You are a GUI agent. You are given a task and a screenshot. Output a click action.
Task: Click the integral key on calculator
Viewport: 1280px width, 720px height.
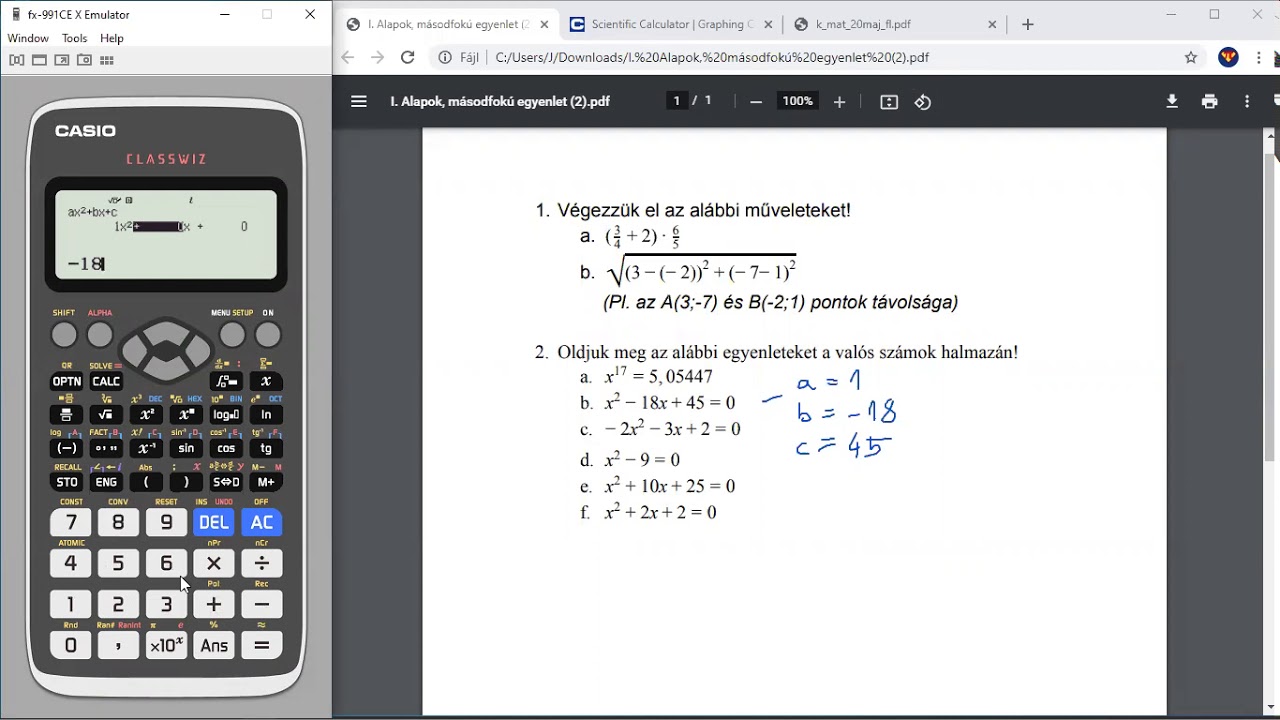pos(226,381)
